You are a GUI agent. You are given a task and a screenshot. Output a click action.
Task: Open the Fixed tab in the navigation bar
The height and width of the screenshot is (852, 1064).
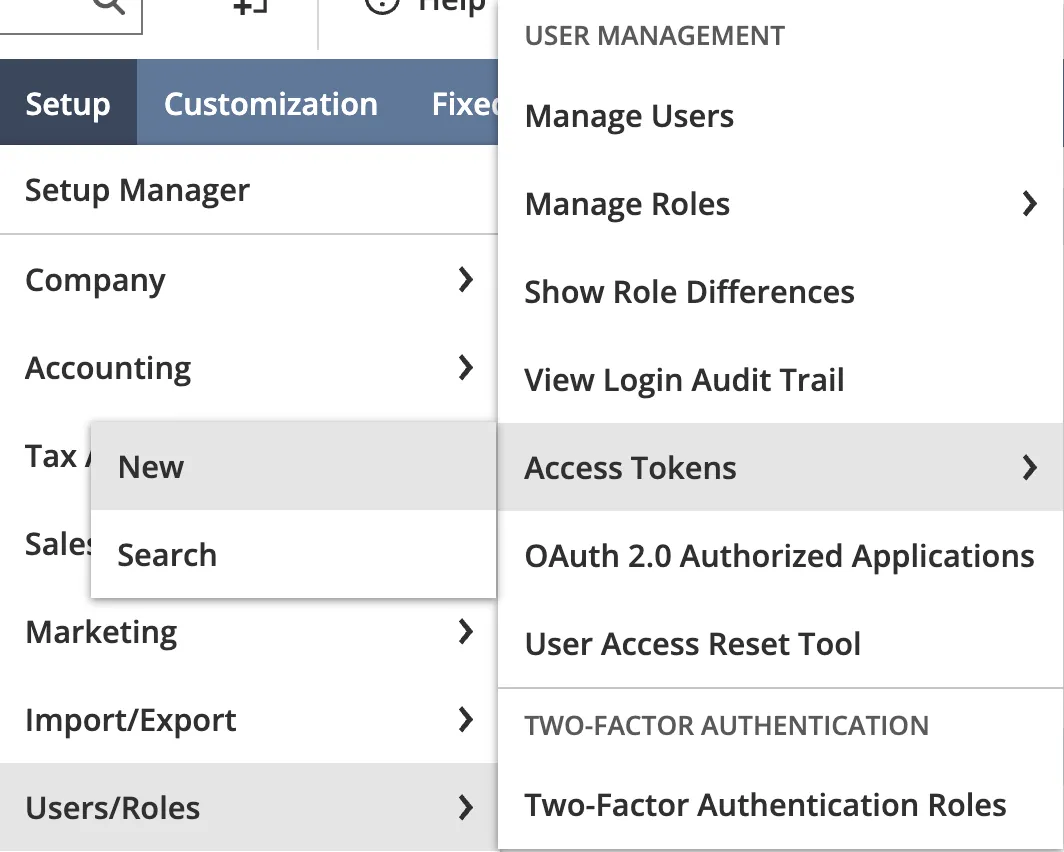(x=465, y=102)
